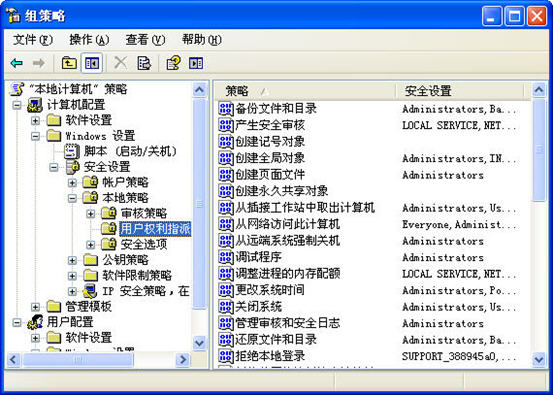Viewport: 553px width, 395px height.
Task: Click the rightmost toolbar pane icon
Action: [x=196, y=63]
